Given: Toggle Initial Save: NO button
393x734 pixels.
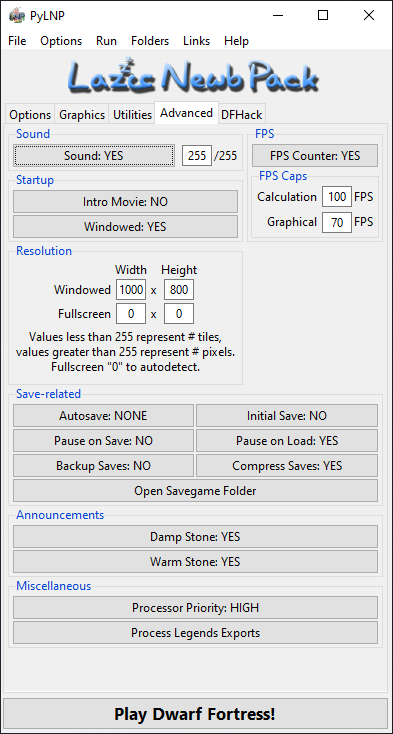Looking at the screenshot, I should (x=287, y=416).
